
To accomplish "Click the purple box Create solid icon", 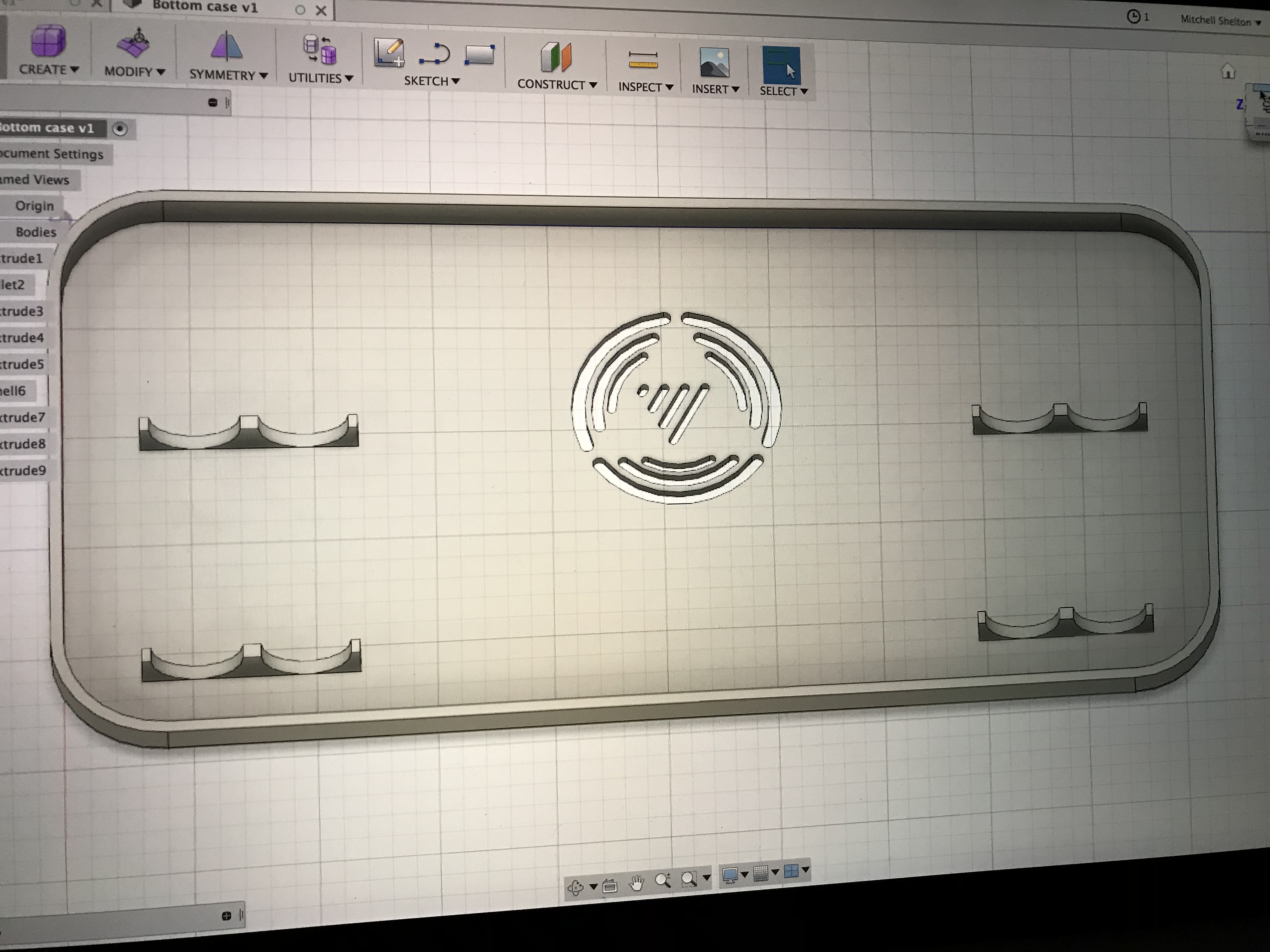I will point(49,41).
